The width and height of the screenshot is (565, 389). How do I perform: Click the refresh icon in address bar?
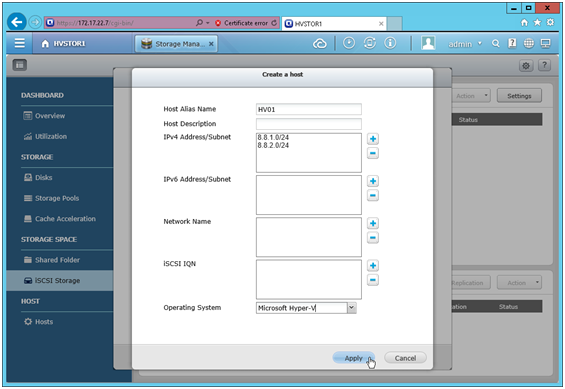[x=274, y=23]
